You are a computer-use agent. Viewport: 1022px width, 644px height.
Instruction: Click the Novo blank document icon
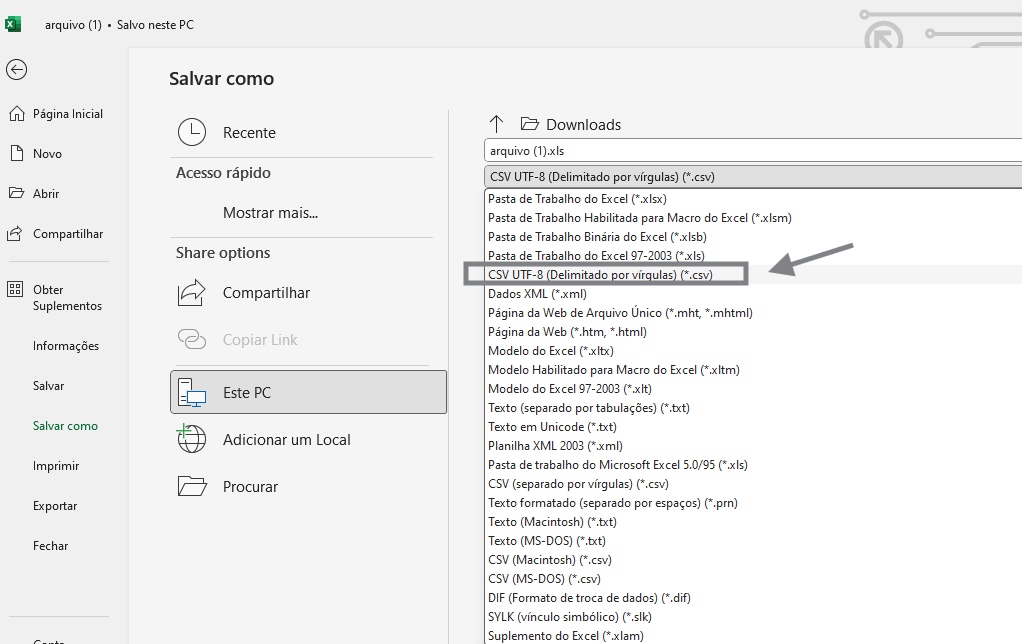tap(16, 154)
